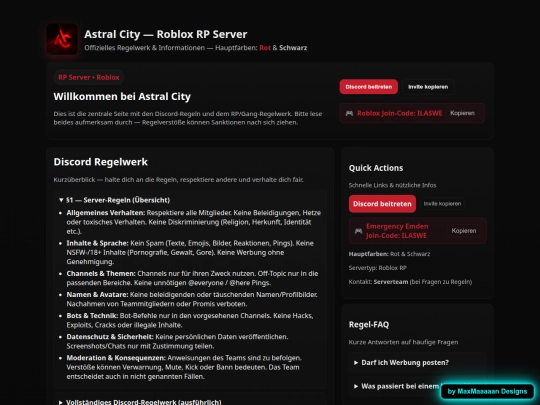Viewport: 540px width, 405px height.
Task: Open the 'by MaxMaaaaan Designs' credit badge
Action: pyautogui.click(x=487, y=392)
